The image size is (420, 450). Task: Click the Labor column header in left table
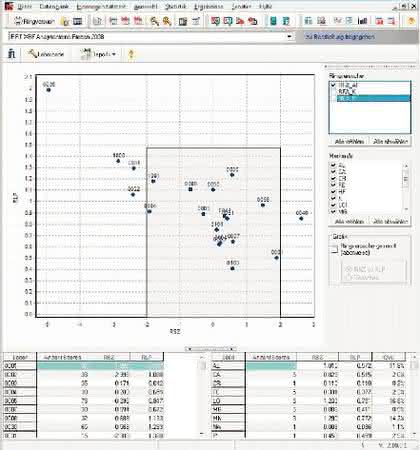tap(20, 357)
